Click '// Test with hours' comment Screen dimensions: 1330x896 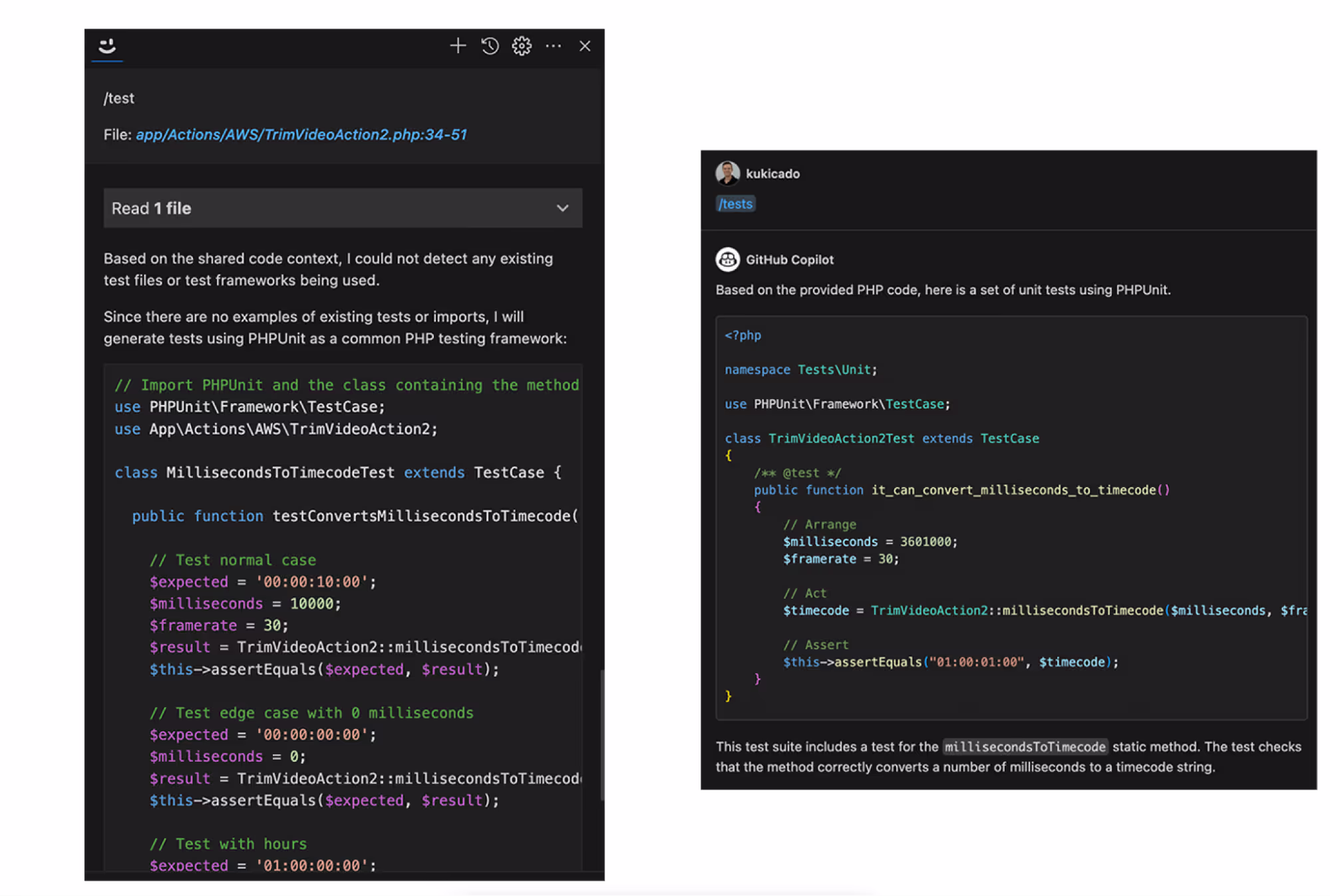point(228,844)
